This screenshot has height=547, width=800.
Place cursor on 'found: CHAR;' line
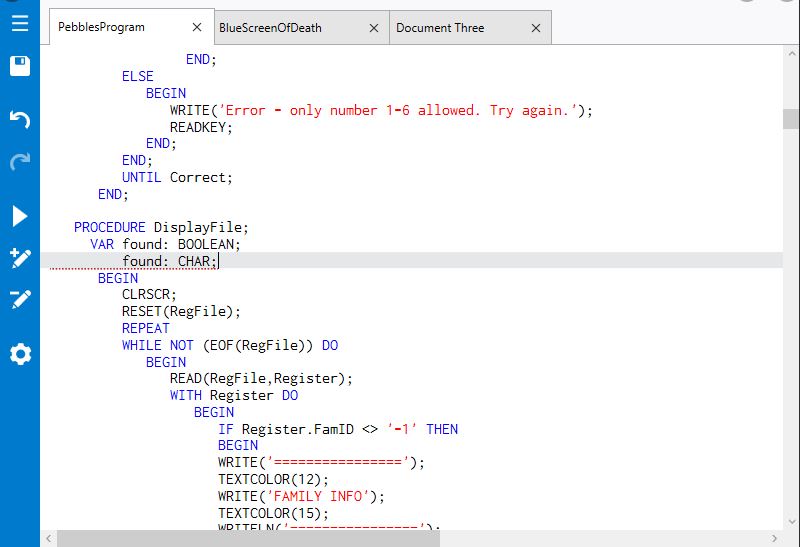point(169,261)
